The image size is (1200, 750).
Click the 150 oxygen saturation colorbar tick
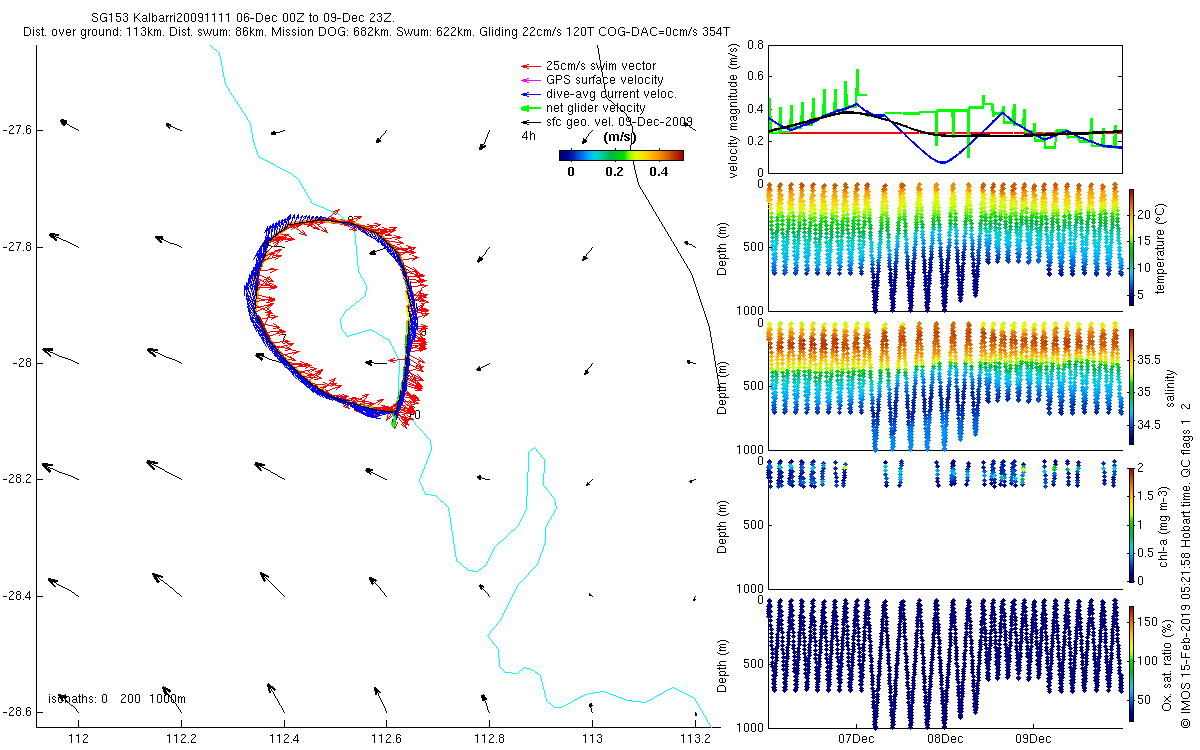point(1150,622)
